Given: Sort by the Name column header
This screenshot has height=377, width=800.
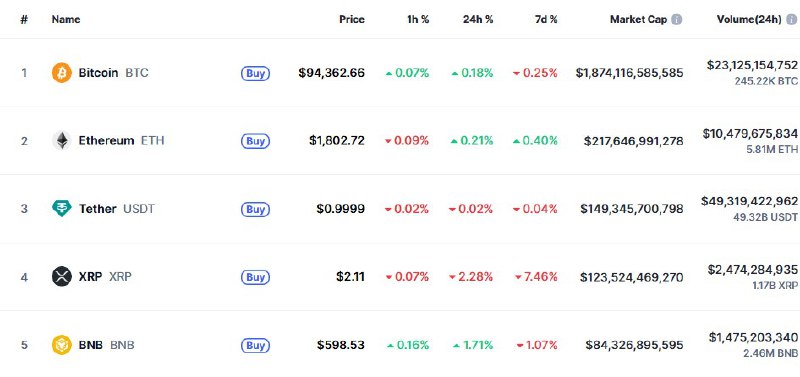Looking at the screenshot, I should (x=66, y=19).
